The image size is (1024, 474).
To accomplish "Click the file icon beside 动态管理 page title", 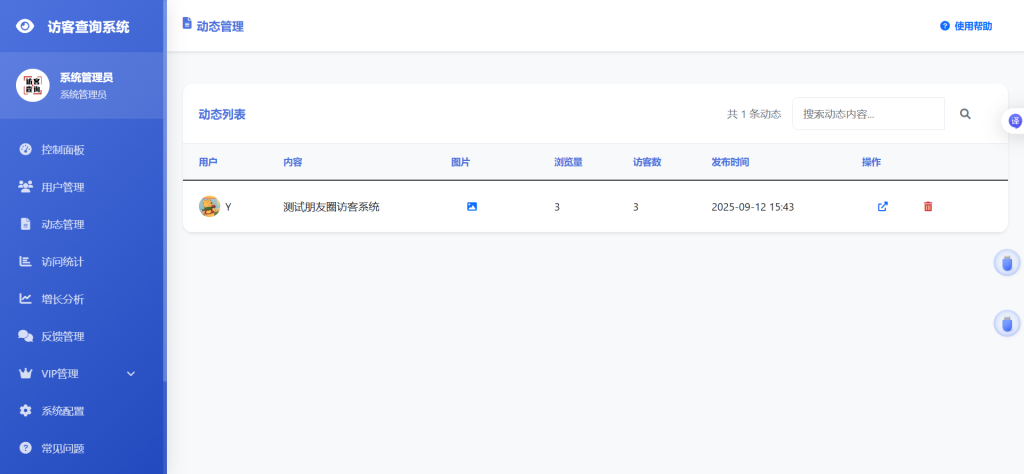I will [187, 23].
